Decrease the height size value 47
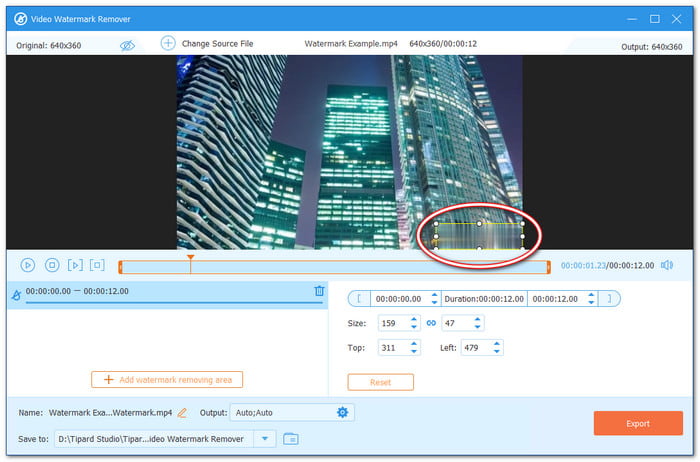The height and width of the screenshot is (462, 700). click(x=477, y=327)
